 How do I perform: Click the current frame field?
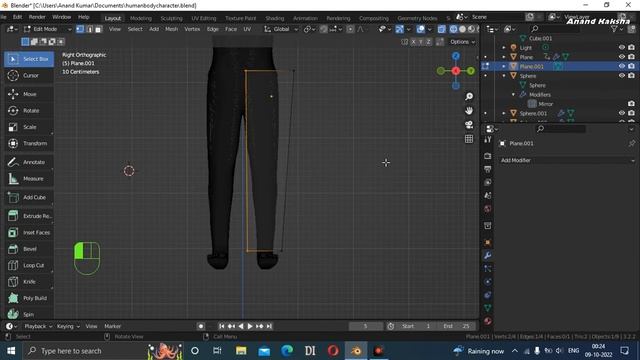(366, 326)
